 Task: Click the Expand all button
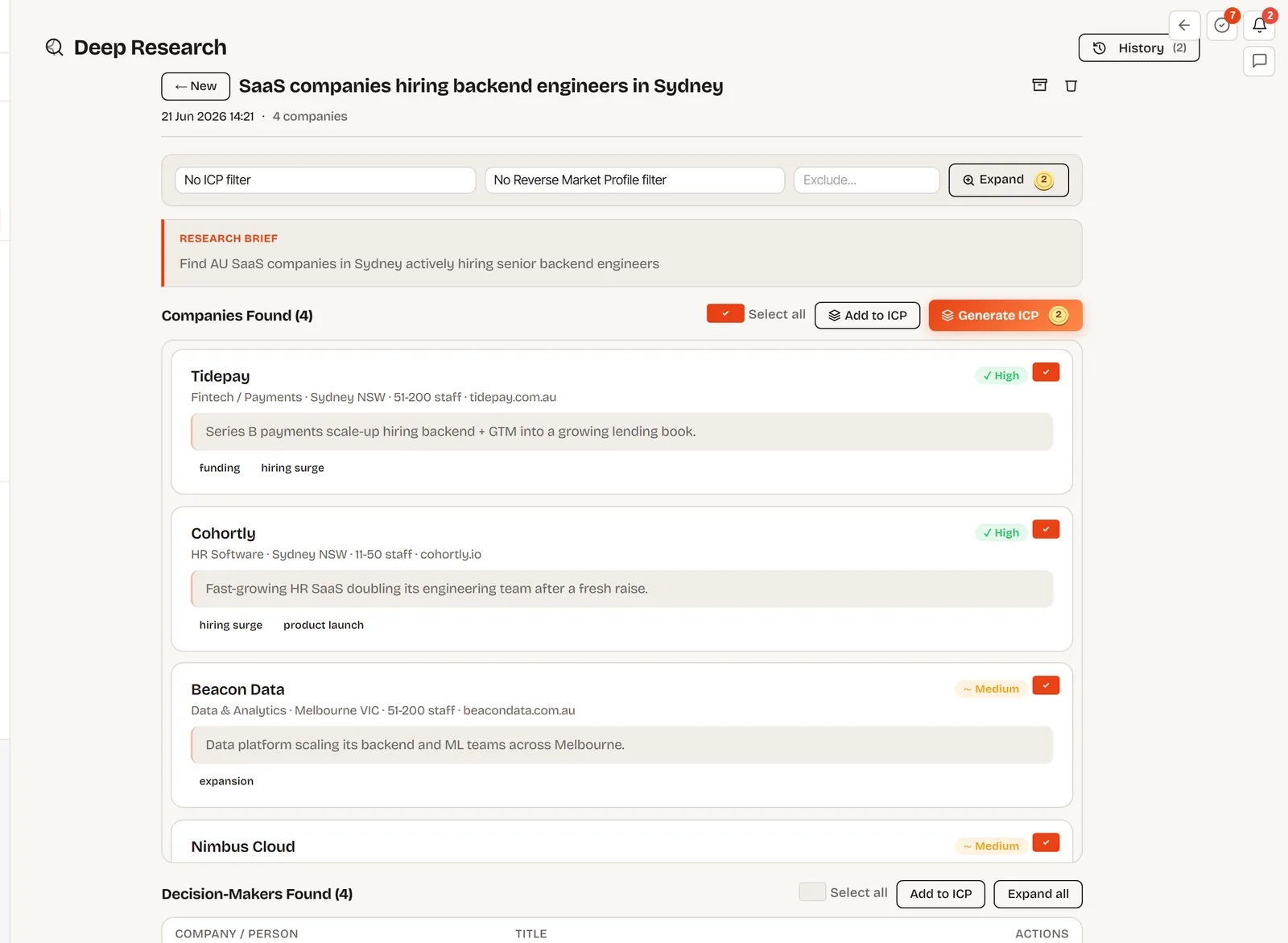tap(1038, 894)
